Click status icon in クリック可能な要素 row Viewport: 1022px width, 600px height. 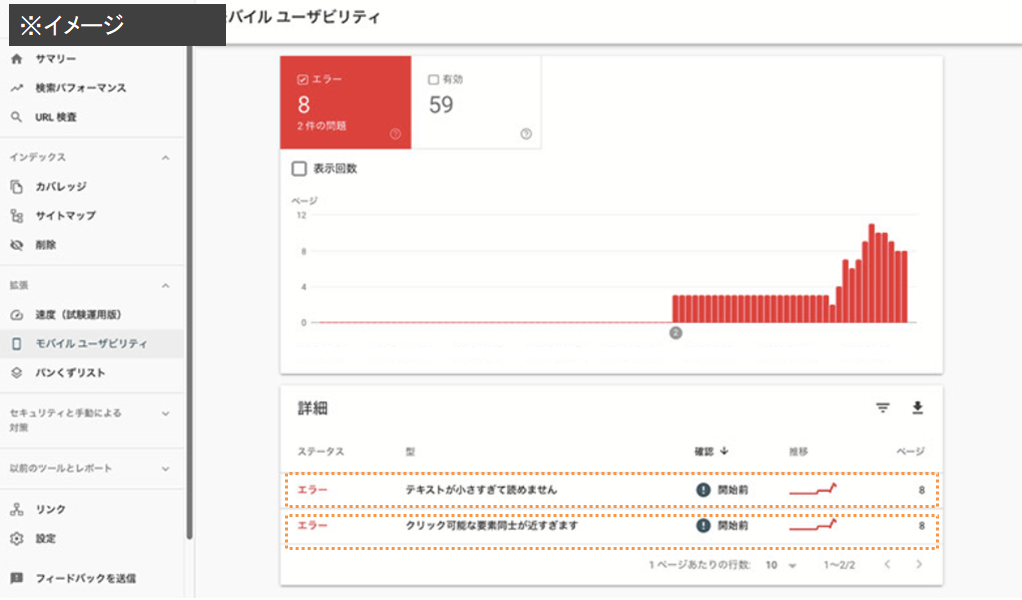(x=703, y=525)
